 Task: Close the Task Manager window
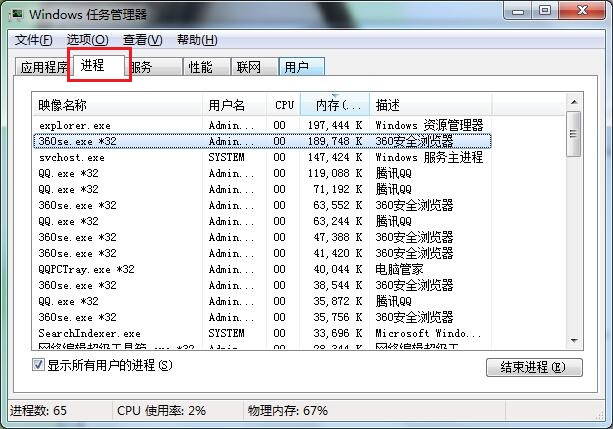tap(582, 11)
